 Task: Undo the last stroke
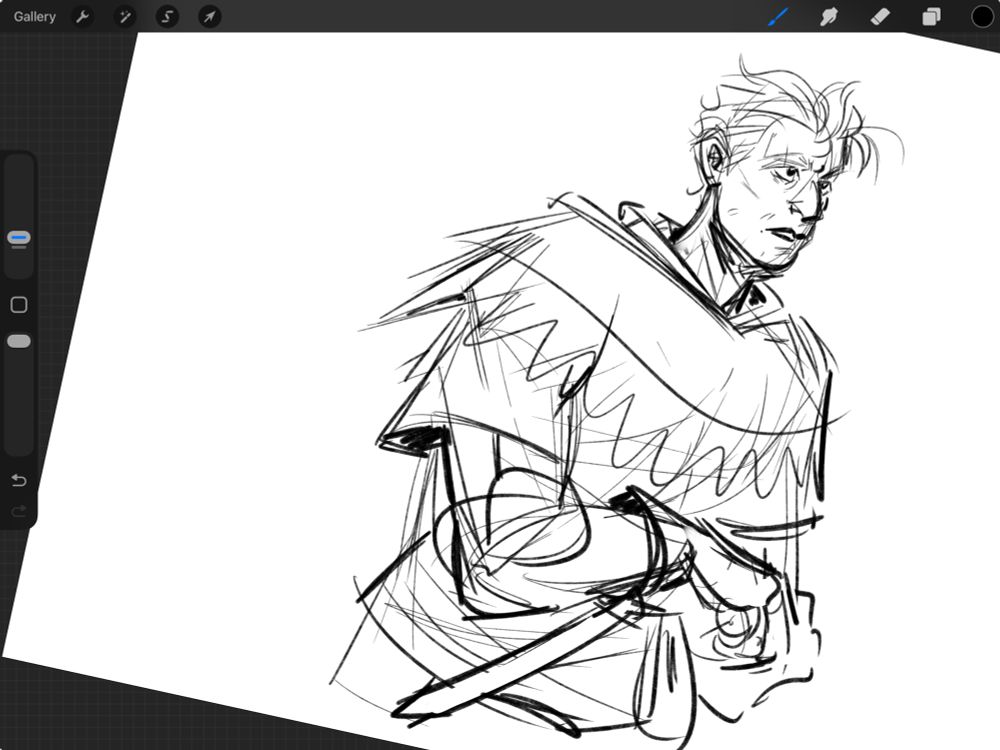[19, 480]
